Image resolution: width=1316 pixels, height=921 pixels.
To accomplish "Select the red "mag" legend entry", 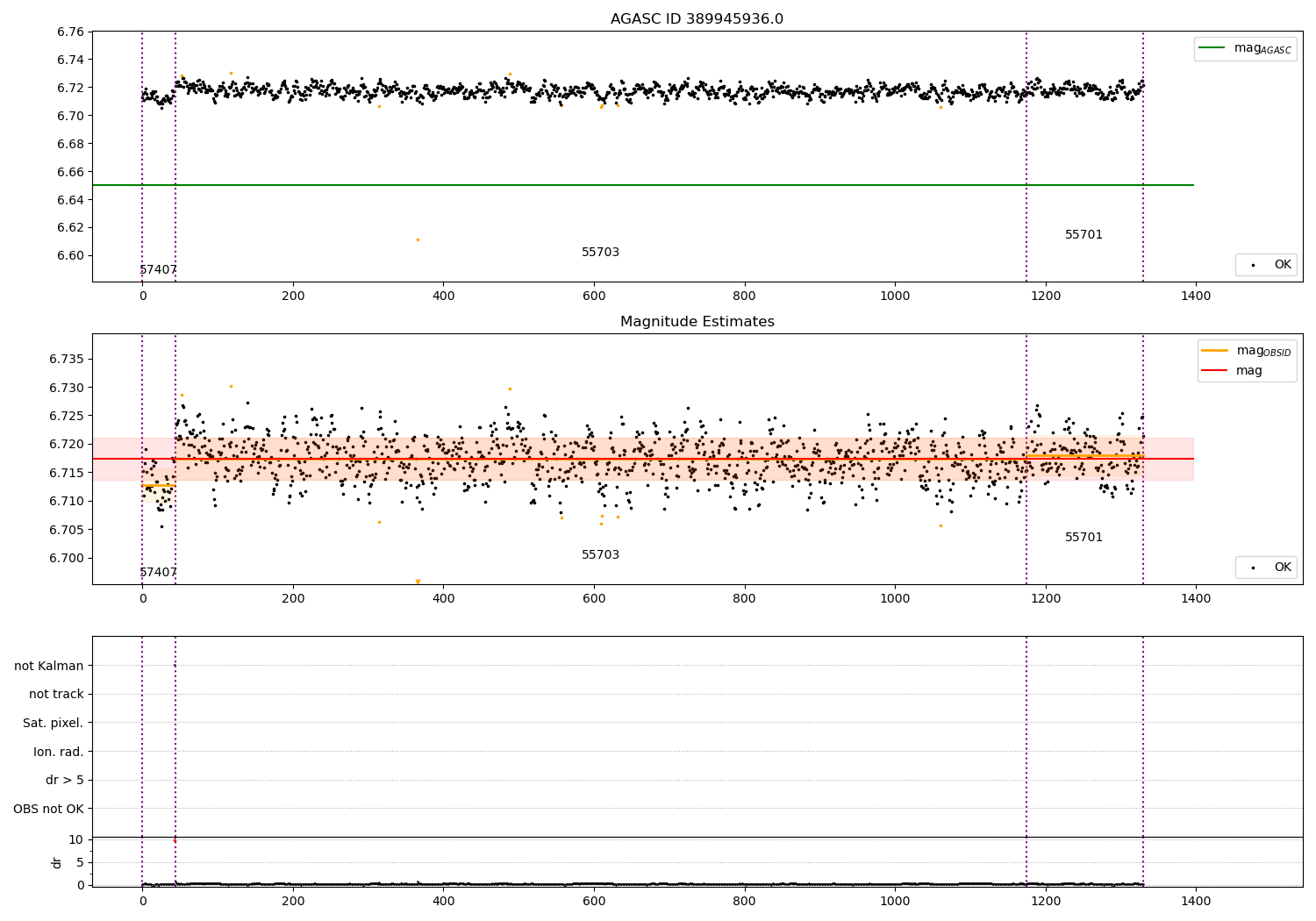I will click(x=1232, y=371).
